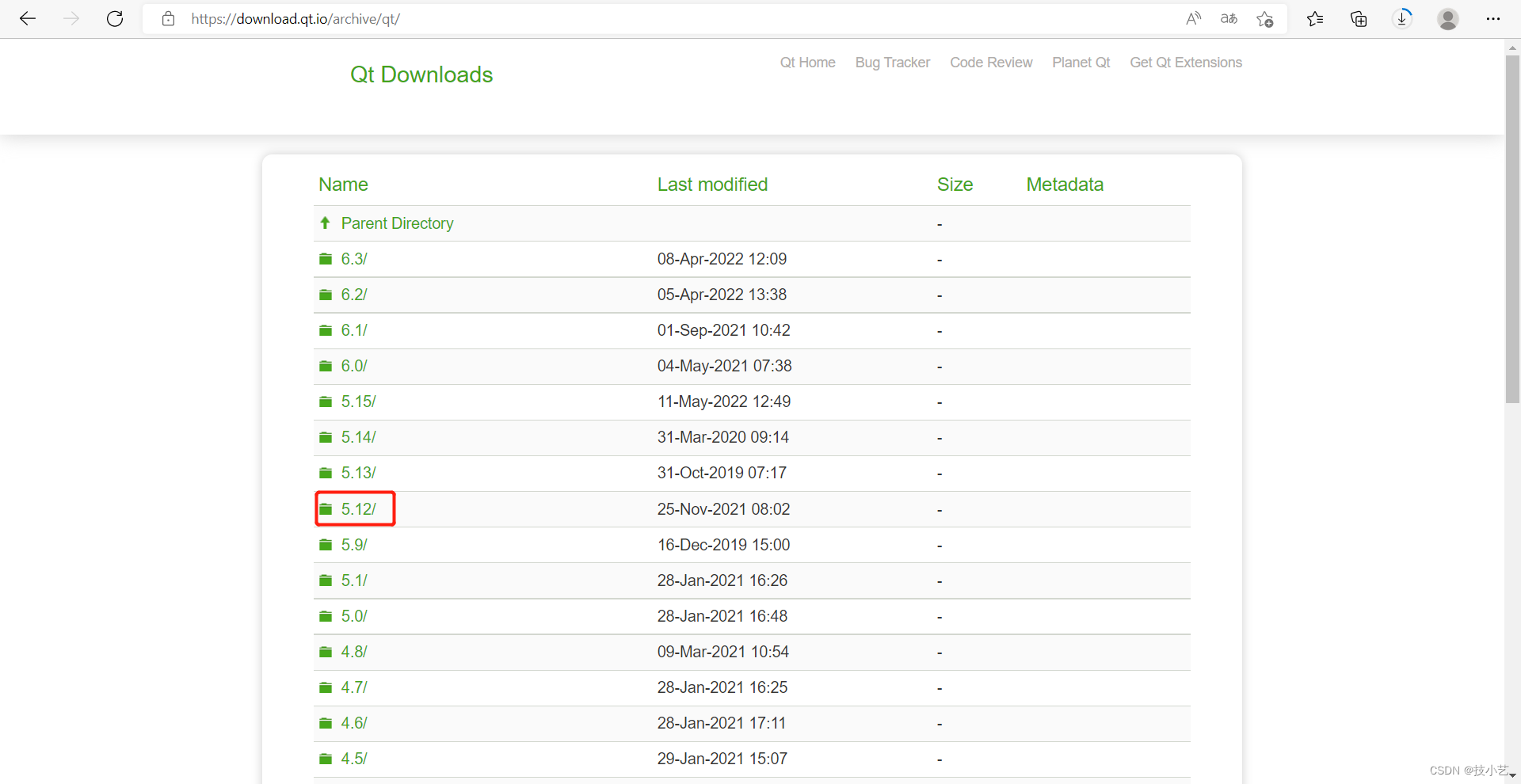The image size is (1521, 784).
Task: Open the 5.0/ directory link
Action: pos(354,616)
